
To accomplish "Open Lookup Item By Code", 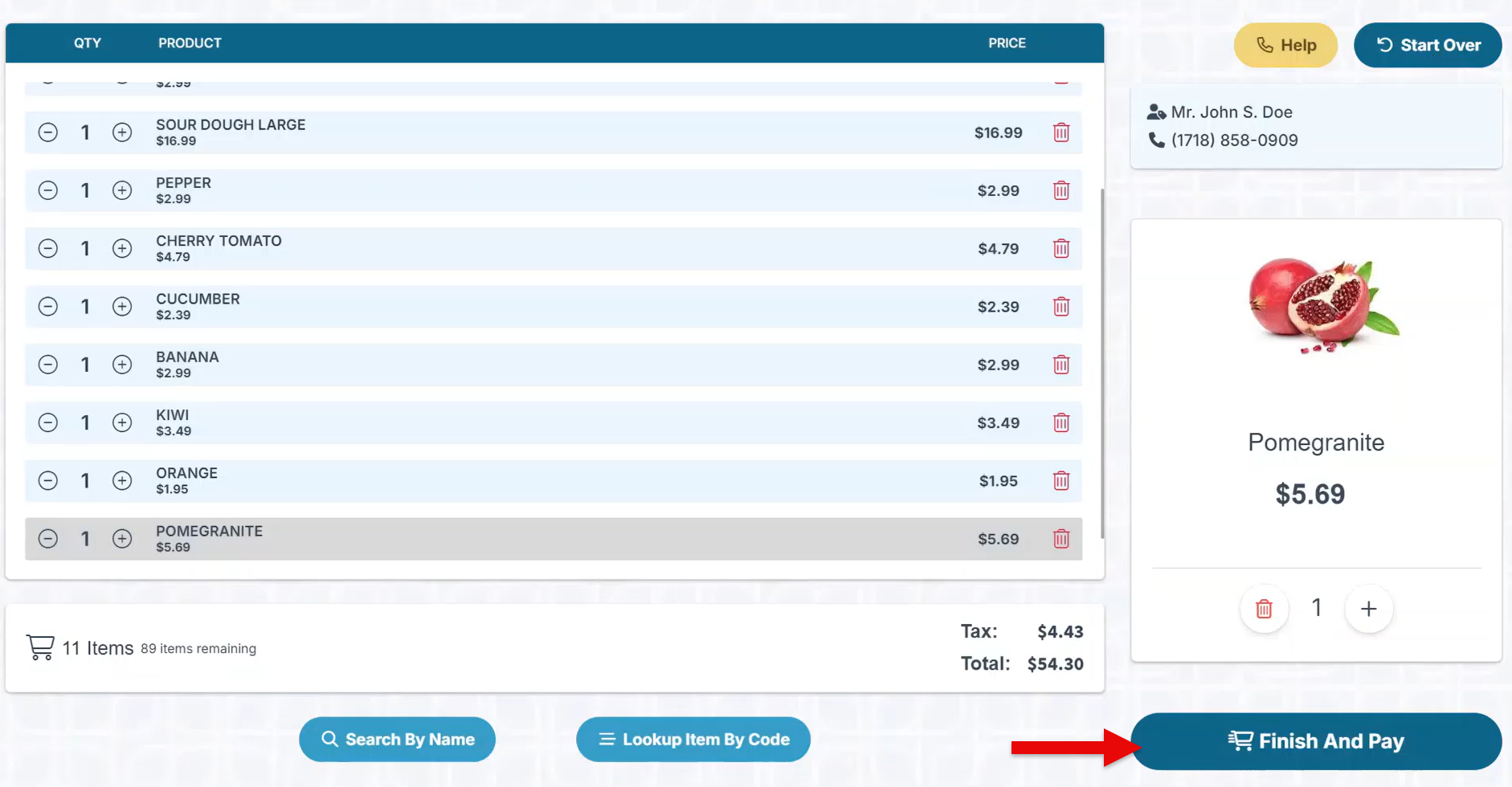I will coord(693,740).
